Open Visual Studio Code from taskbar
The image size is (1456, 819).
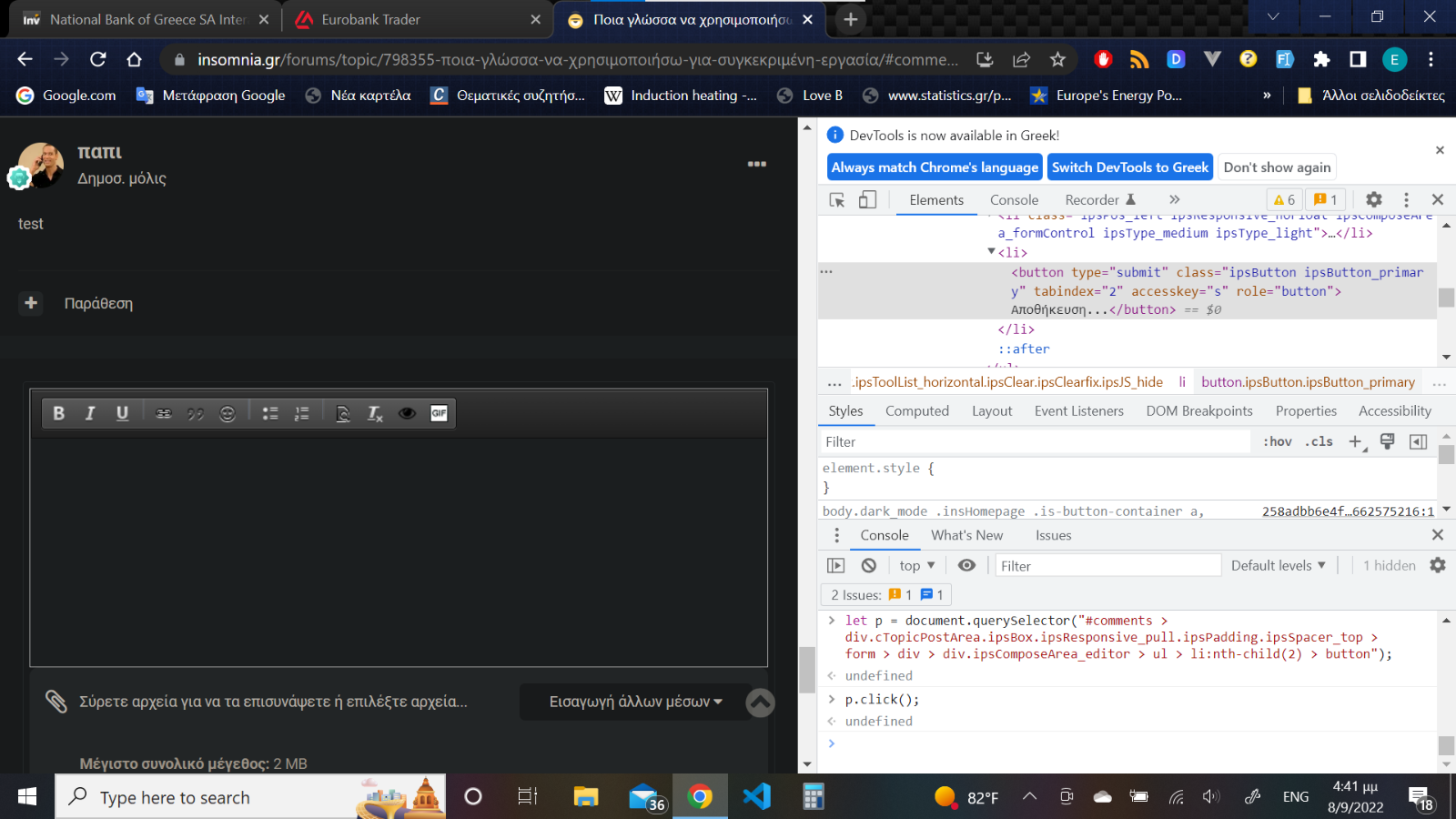[756, 797]
